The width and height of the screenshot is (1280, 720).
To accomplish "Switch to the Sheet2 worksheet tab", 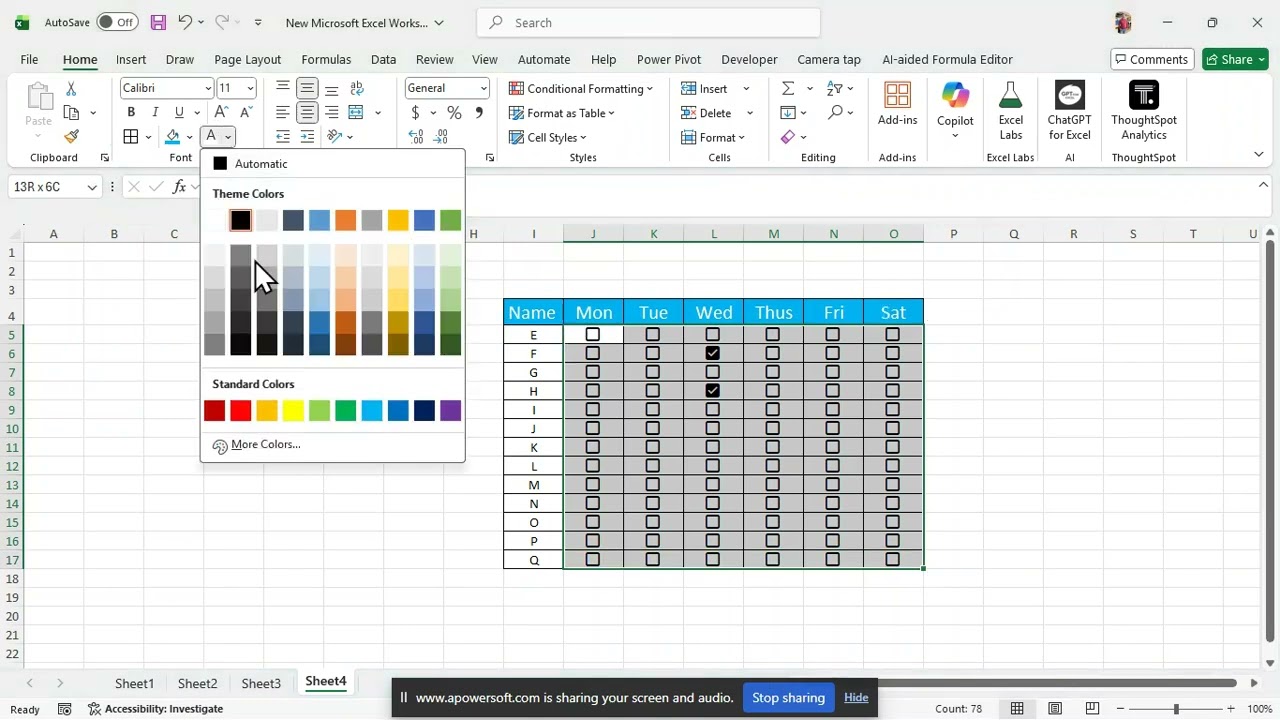I will [197, 683].
